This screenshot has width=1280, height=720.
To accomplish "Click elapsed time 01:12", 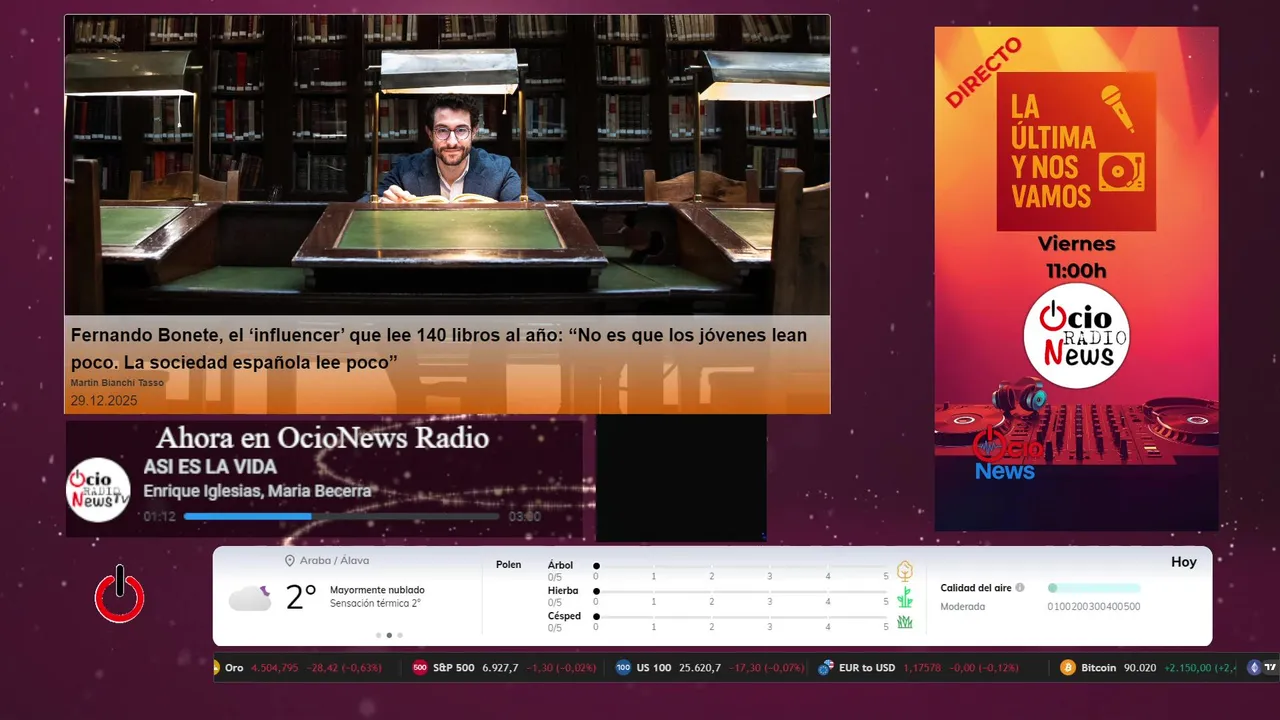I will [x=159, y=517].
